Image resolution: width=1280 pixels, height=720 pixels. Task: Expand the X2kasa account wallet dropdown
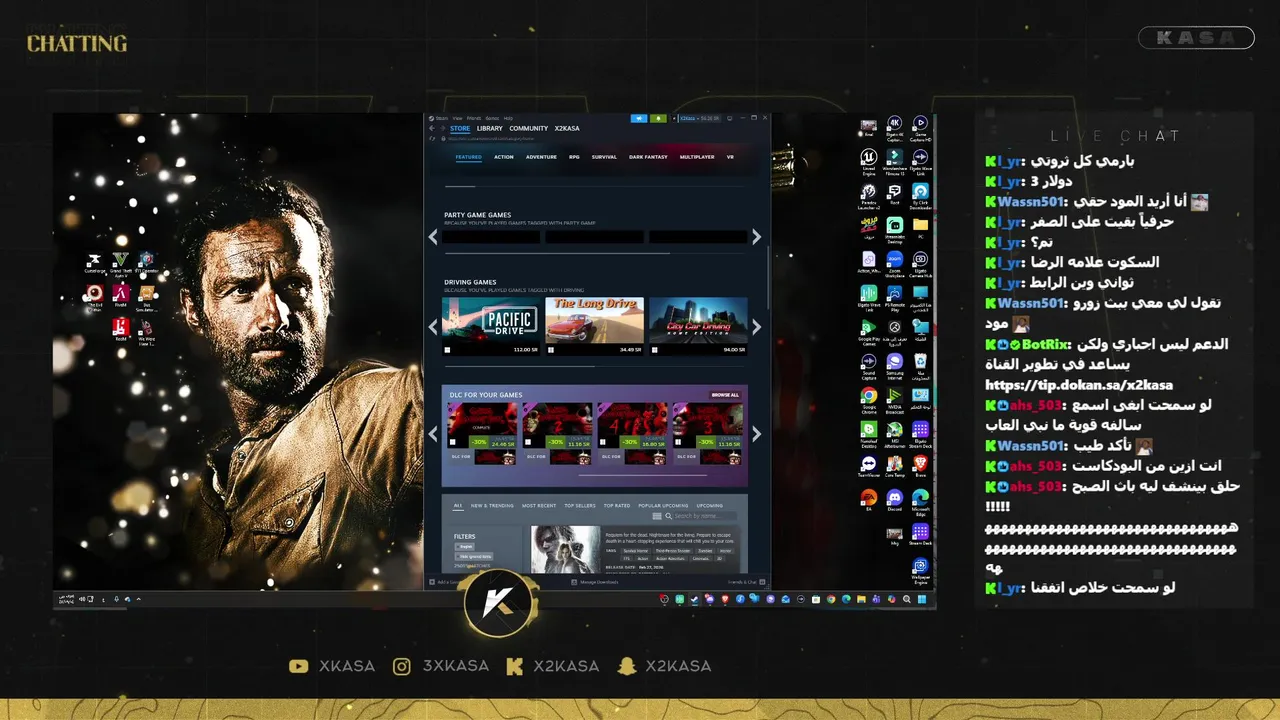(700, 118)
